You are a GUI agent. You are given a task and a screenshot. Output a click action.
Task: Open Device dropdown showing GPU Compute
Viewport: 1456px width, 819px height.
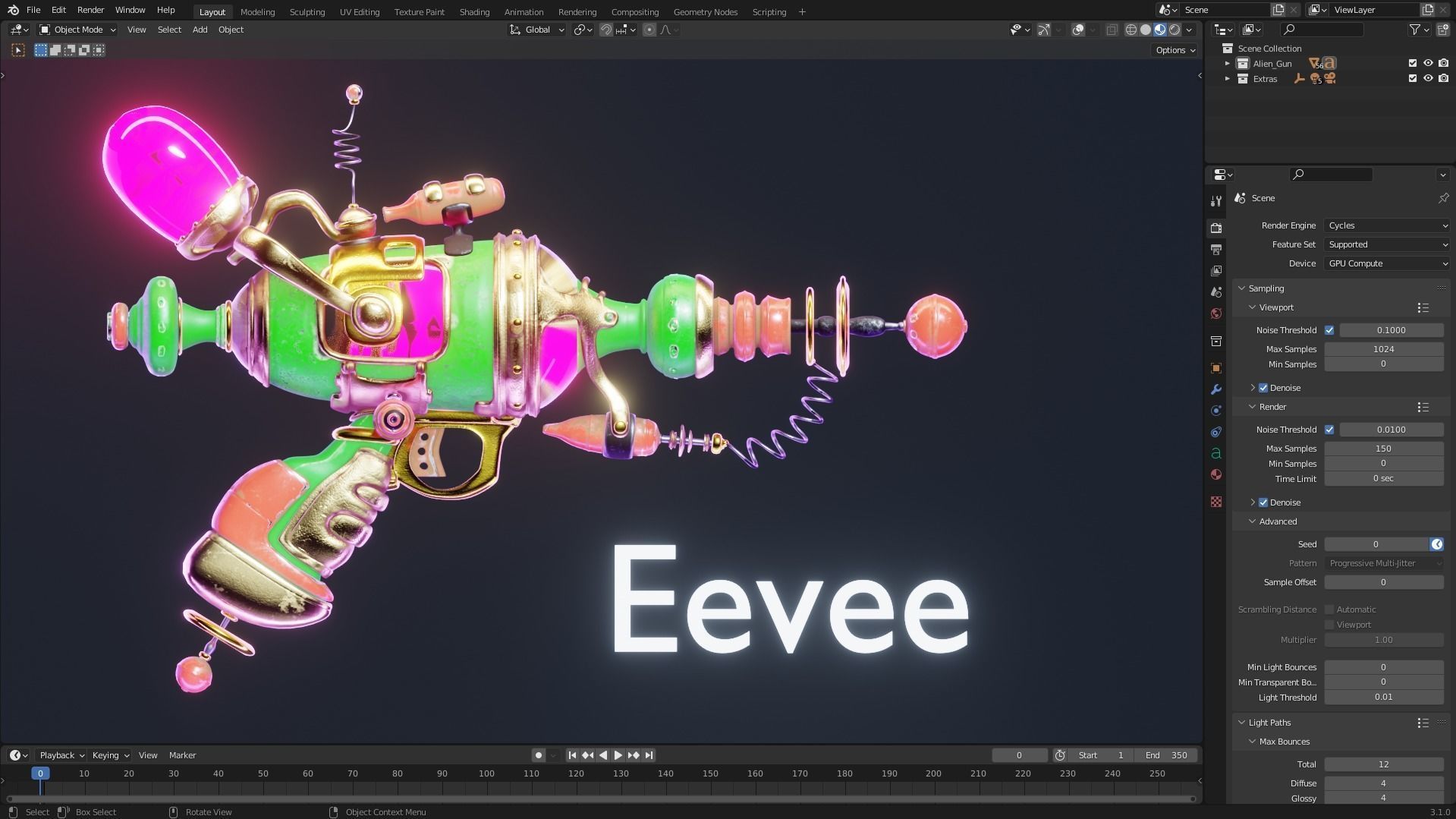click(1387, 263)
